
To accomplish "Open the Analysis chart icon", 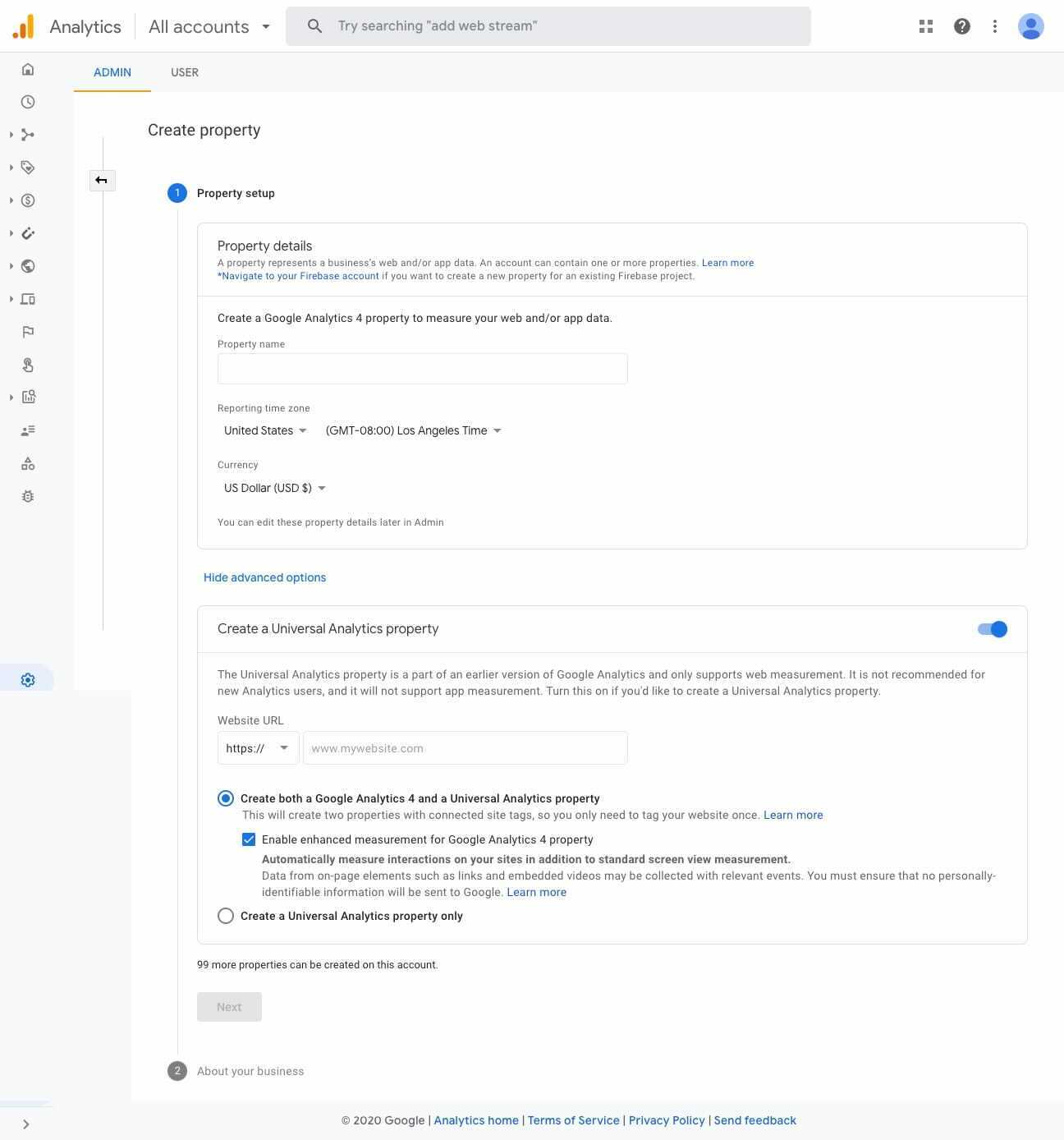I will tap(28, 398).
